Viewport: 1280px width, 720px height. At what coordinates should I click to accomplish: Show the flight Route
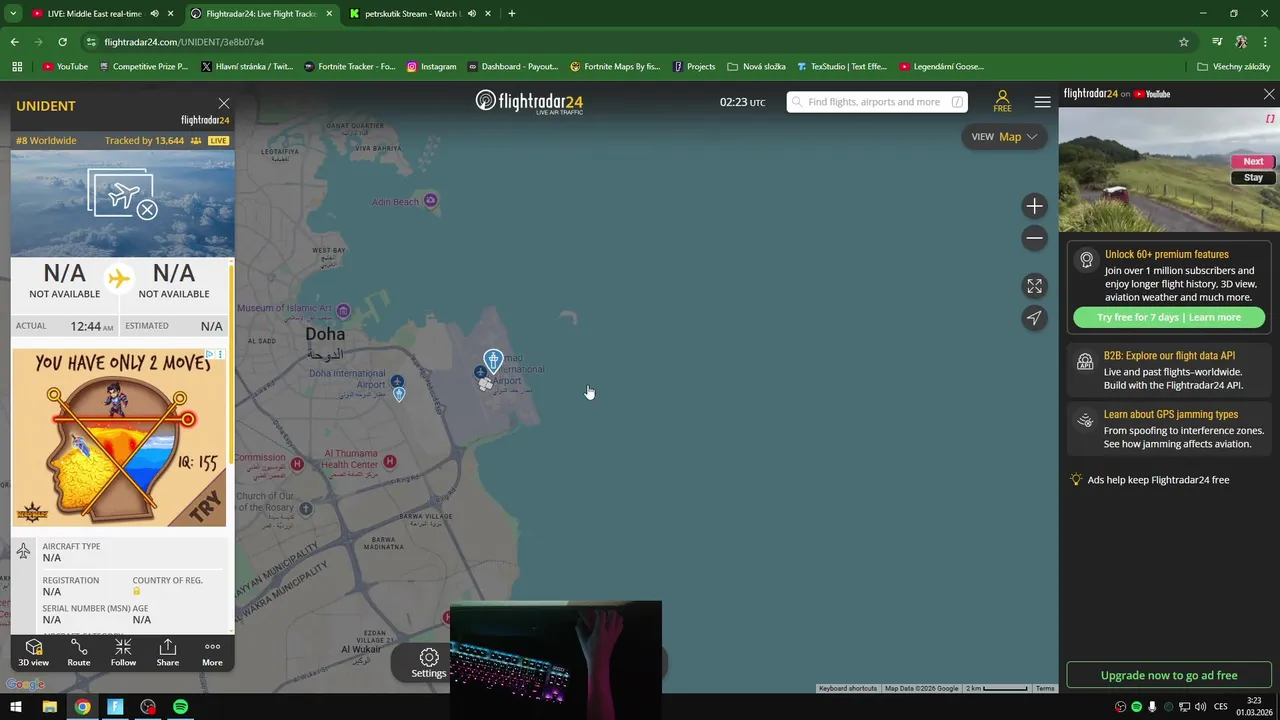click(x=79, y=653)
